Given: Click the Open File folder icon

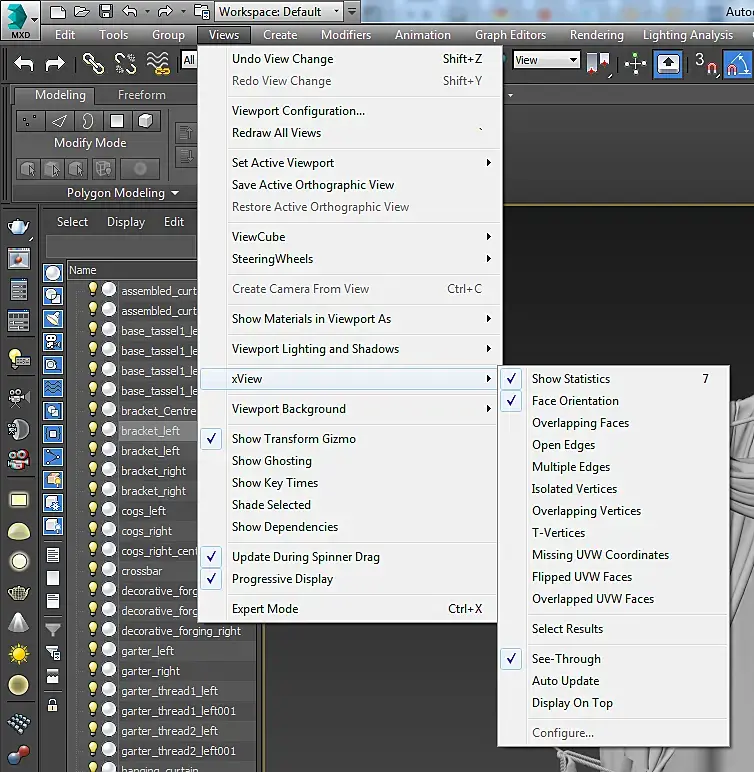Looking at the screenshot, I should [x=82, y=12].
